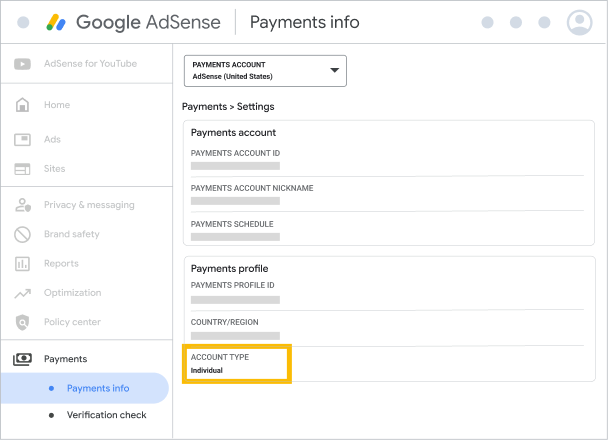Screen dimensions: 608x440
Task: Open the Policy center section
Action: coord(72,322)
